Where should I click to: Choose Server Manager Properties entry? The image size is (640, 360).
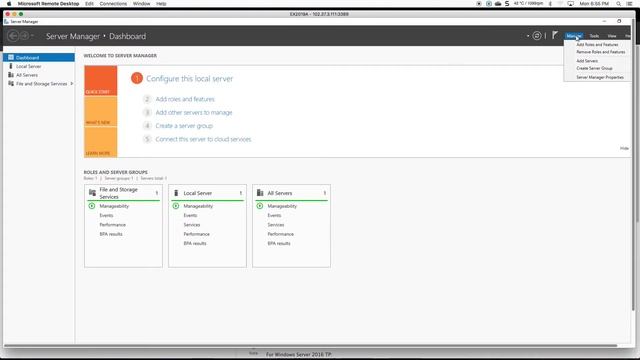point(600,77)
